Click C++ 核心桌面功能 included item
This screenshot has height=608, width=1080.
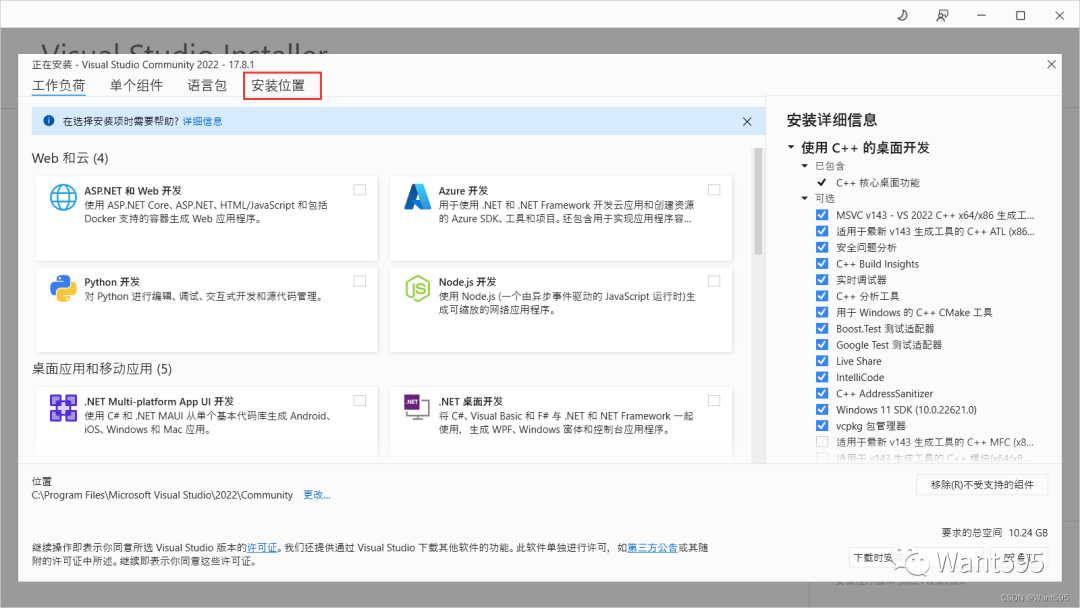point(878,182)
